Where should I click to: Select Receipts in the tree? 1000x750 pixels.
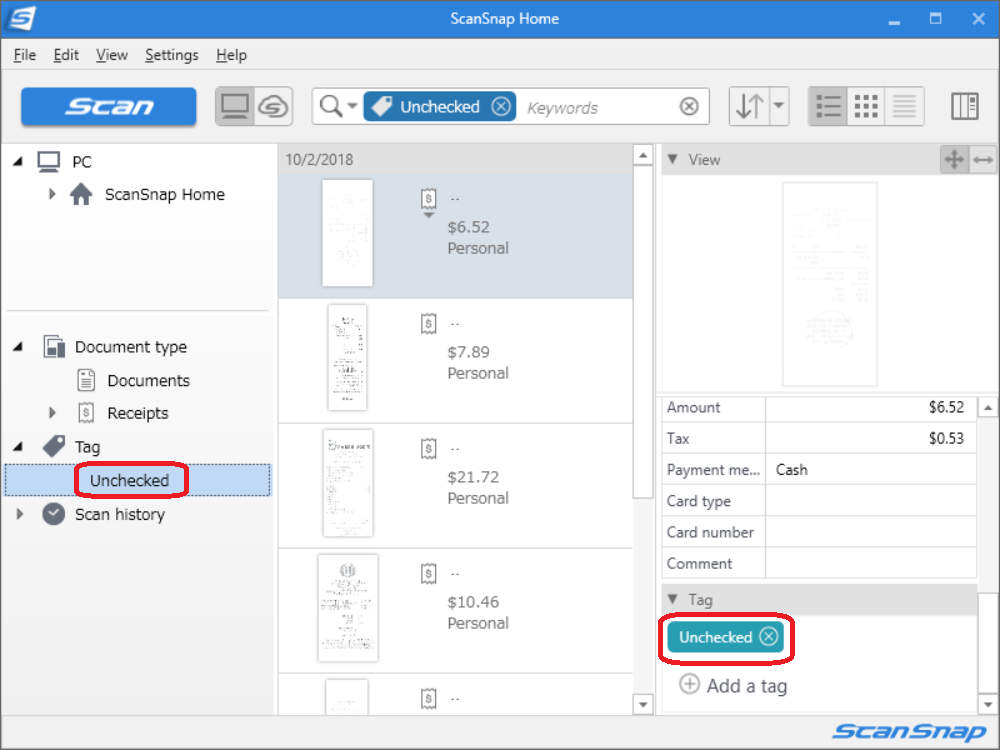[x=138, y=413]
